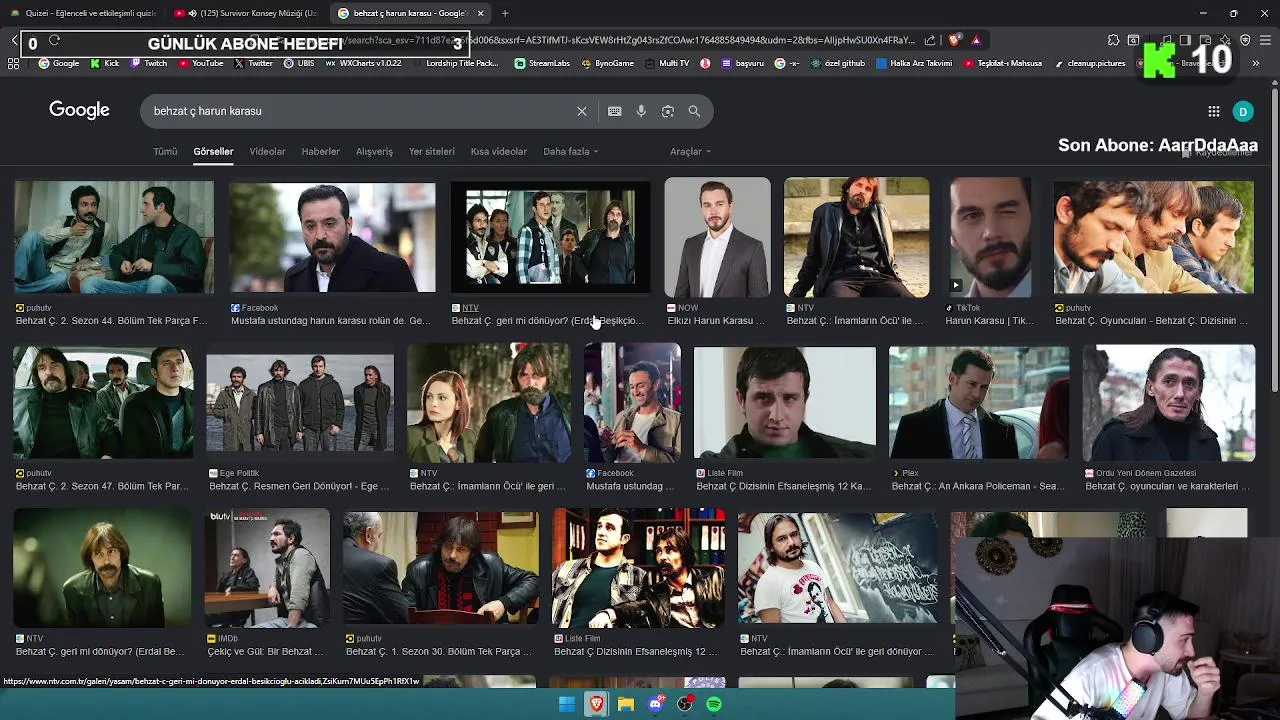Switch to the Alışveriş tab
Viewport: 1280px width, 720px height.
pos(374,151)
